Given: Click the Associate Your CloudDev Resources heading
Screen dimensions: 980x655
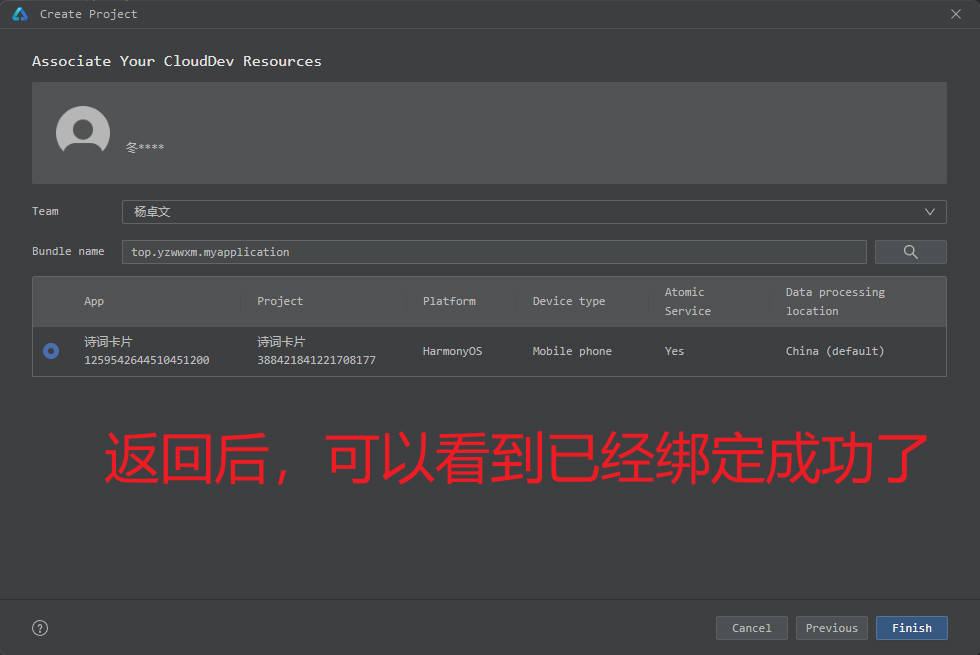Looking at the screenshot, I should click(177, 61).
